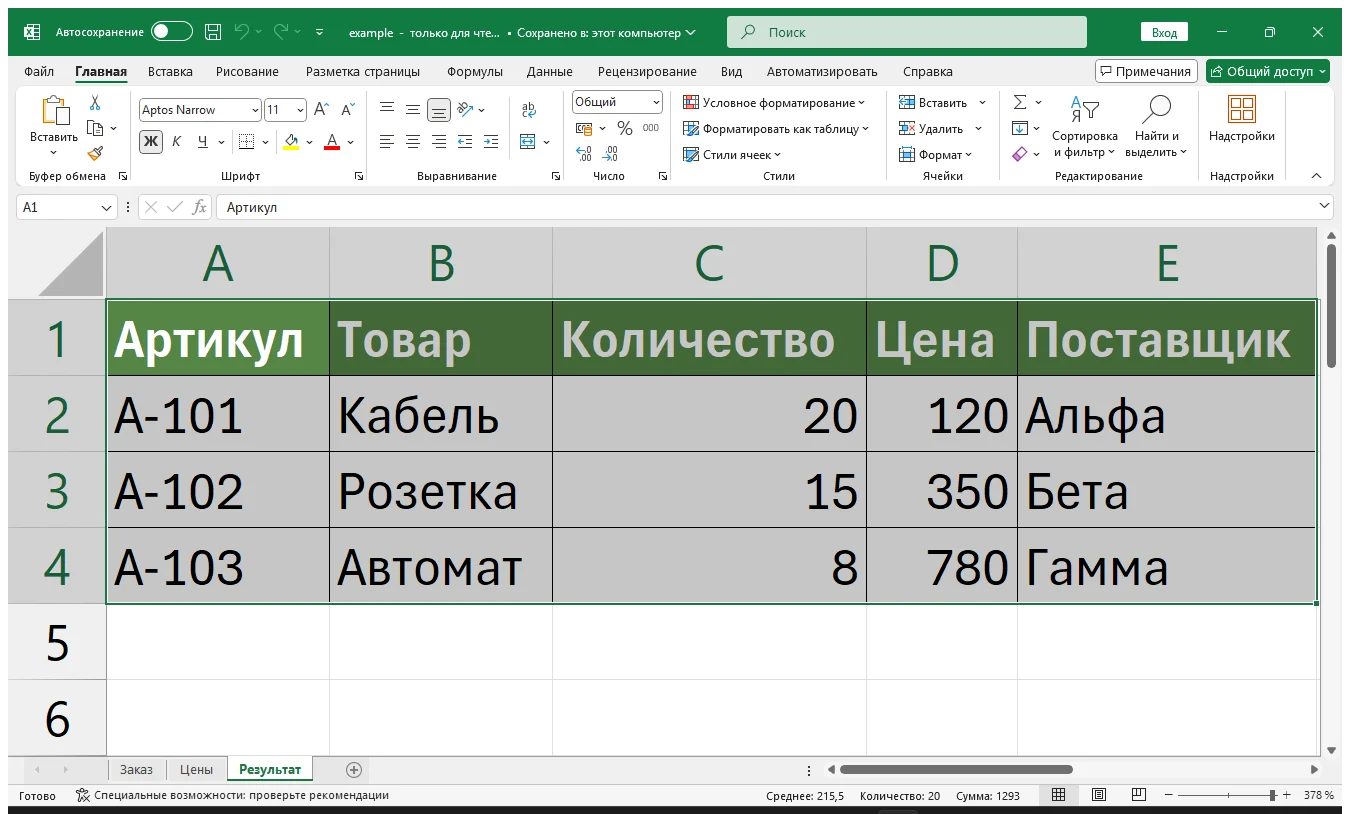The width and height of the screenshot is (1350, 814).
Task: Open font size 11 dropdown
Action: coord(300,110)
